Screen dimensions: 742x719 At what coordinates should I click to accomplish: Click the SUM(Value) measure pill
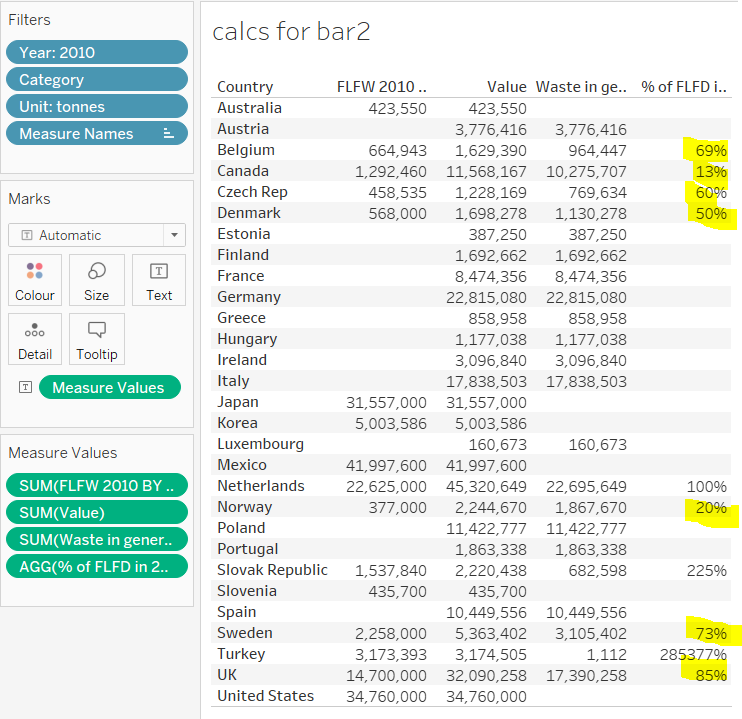96,513
